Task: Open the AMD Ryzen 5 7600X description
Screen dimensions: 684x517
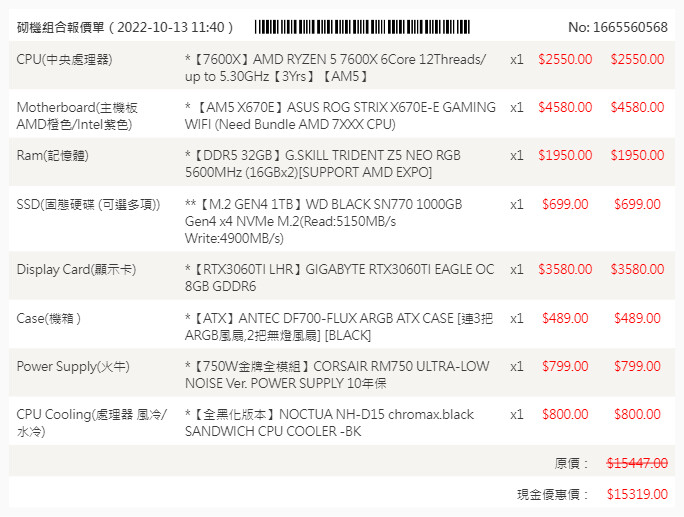Action: tap(339, 68)
